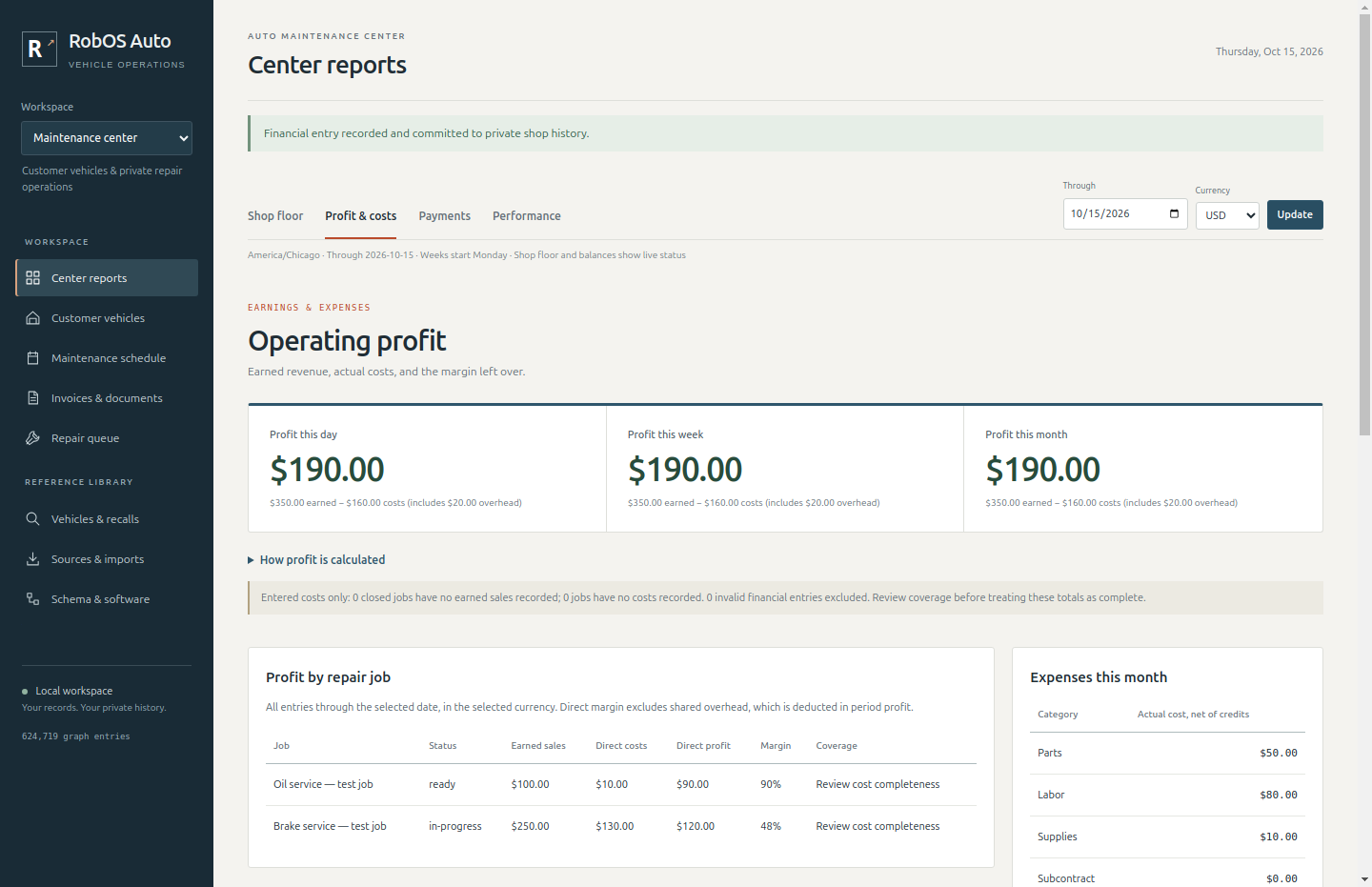The height and width of the screenshot is (887, 1372).
Task: Click the Center reports grid icon
Action: pyautogui.click(x=32, y=278)
